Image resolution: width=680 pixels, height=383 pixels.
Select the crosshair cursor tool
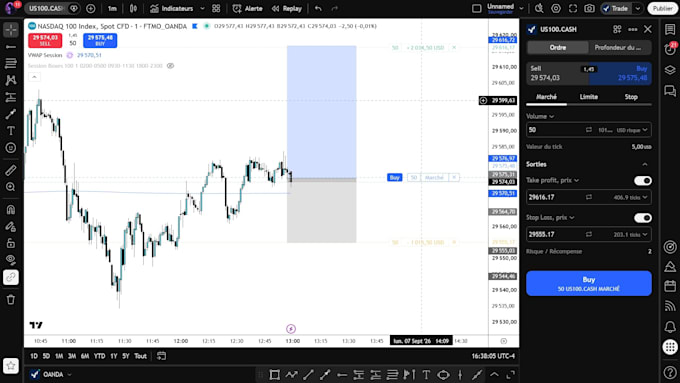[x=11, y=29]
